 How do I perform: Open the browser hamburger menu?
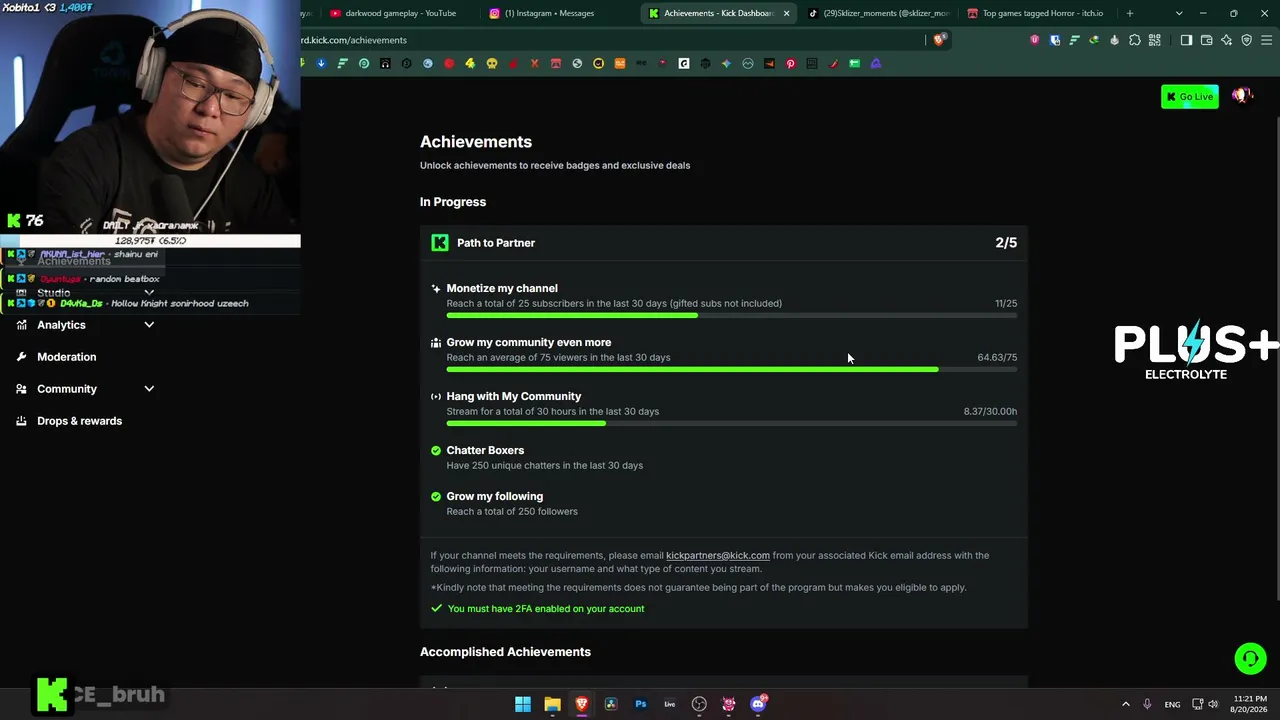(1267, 40)
